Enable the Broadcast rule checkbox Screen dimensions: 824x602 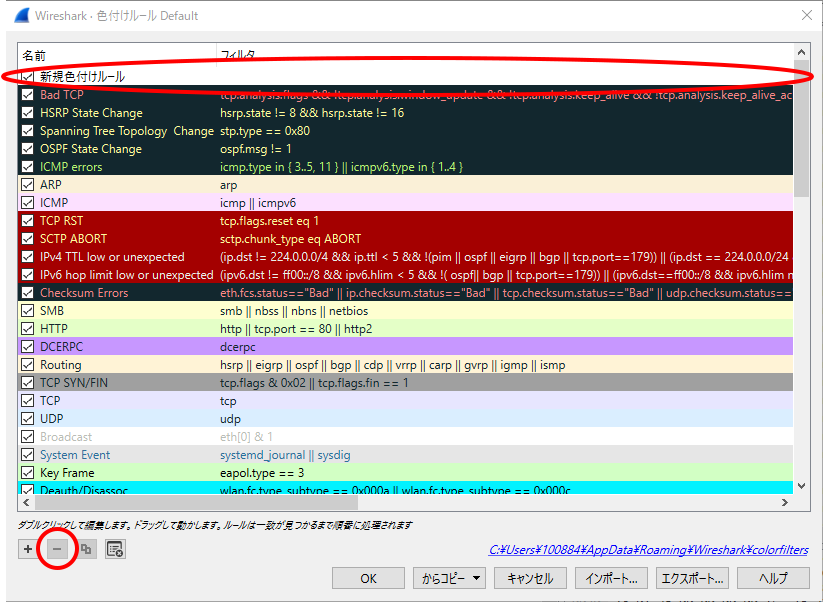pos(28,437)
